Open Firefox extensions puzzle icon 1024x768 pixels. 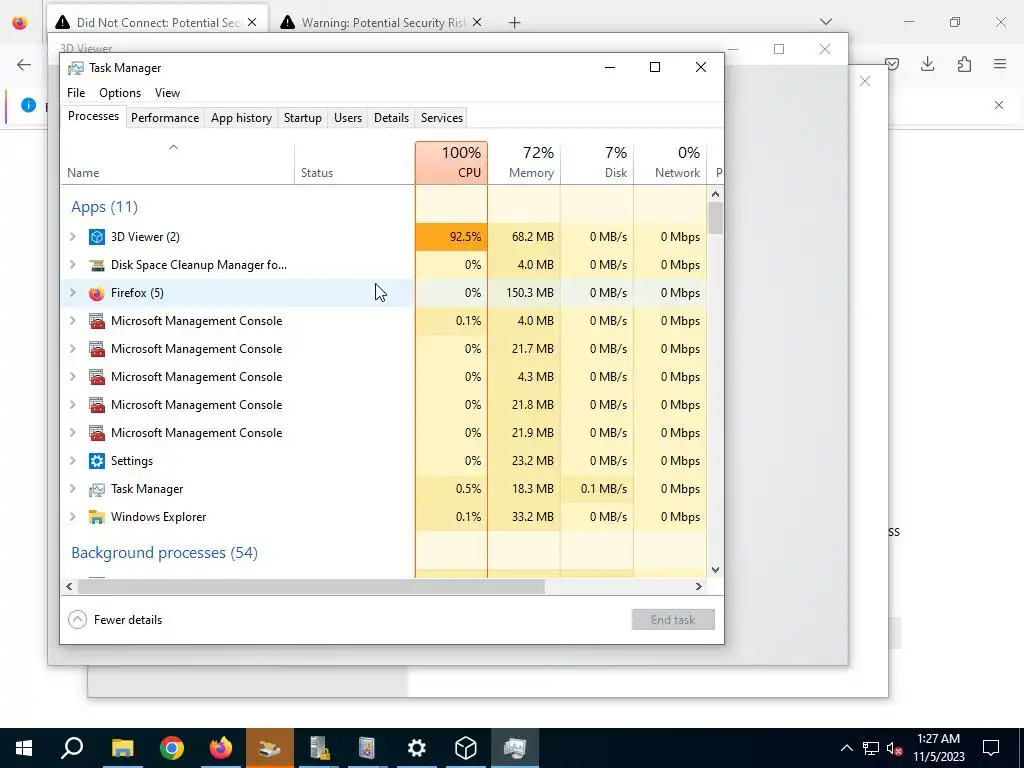pyautogui.click(x=964, y=64)
